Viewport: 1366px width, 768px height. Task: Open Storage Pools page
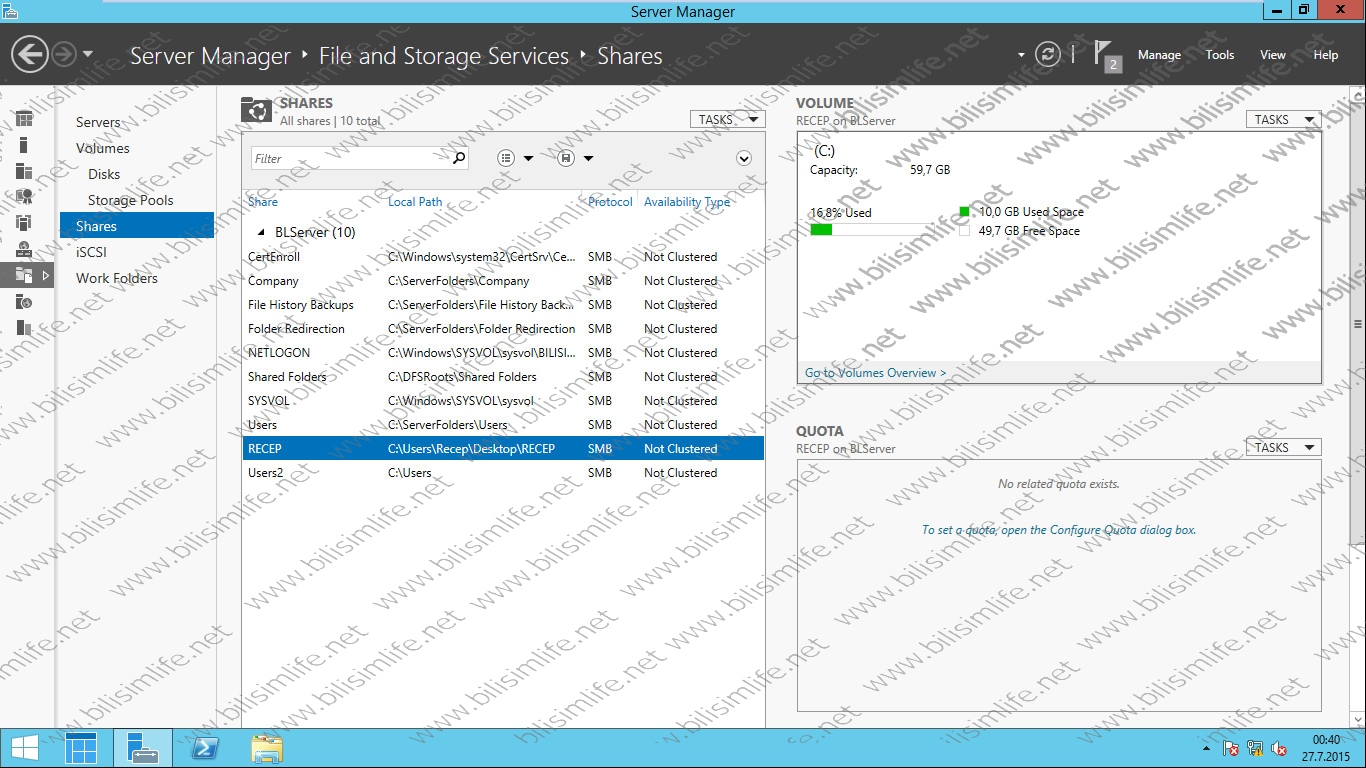pos(131,200)
